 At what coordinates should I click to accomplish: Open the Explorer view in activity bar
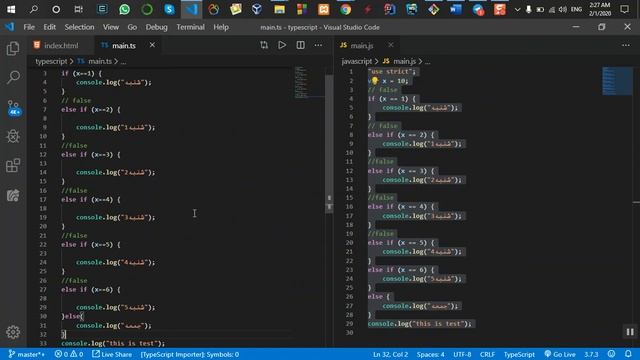[13, 49]
